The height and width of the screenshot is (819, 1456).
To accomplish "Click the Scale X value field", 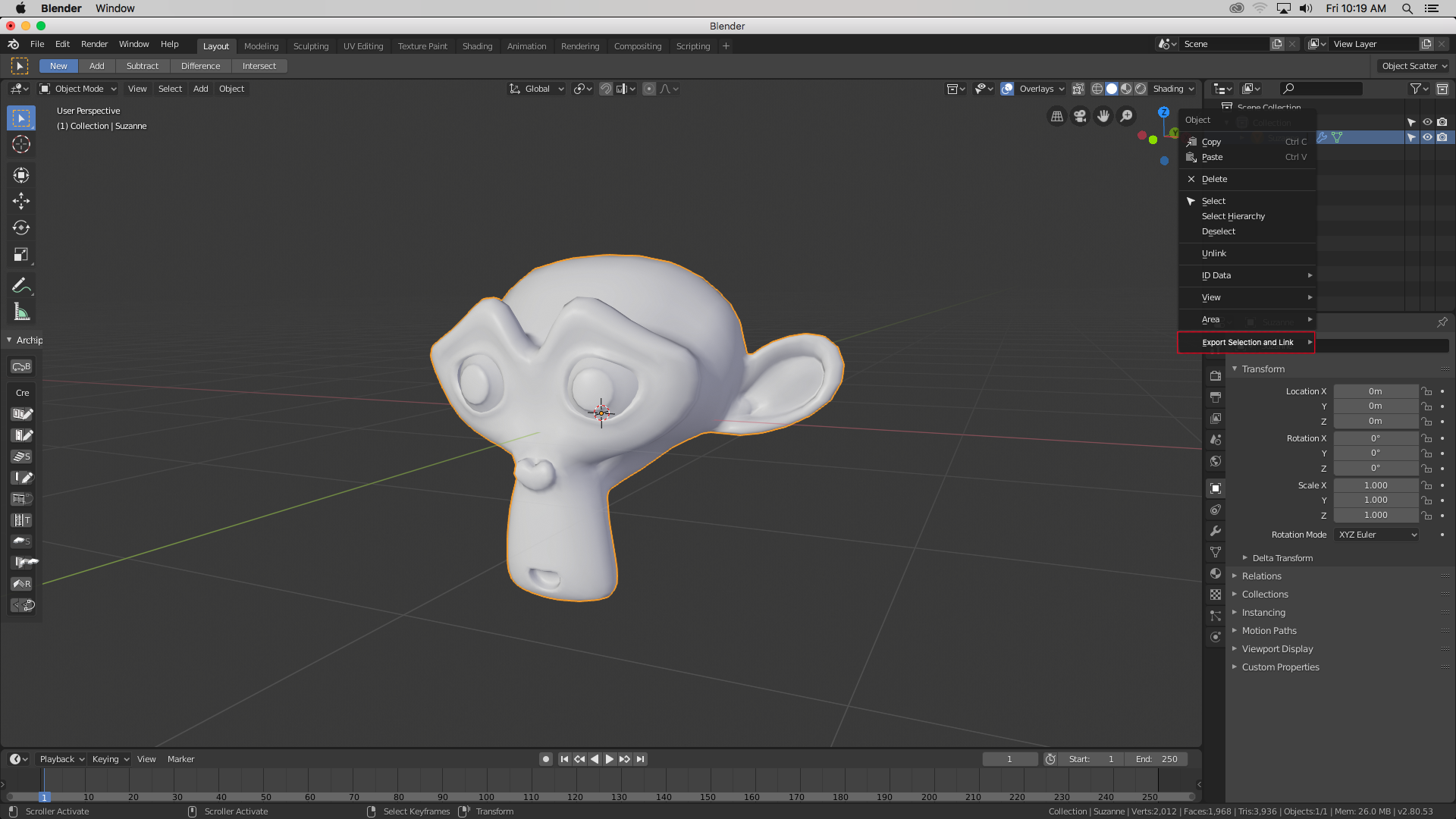I will click(1376, 485).
